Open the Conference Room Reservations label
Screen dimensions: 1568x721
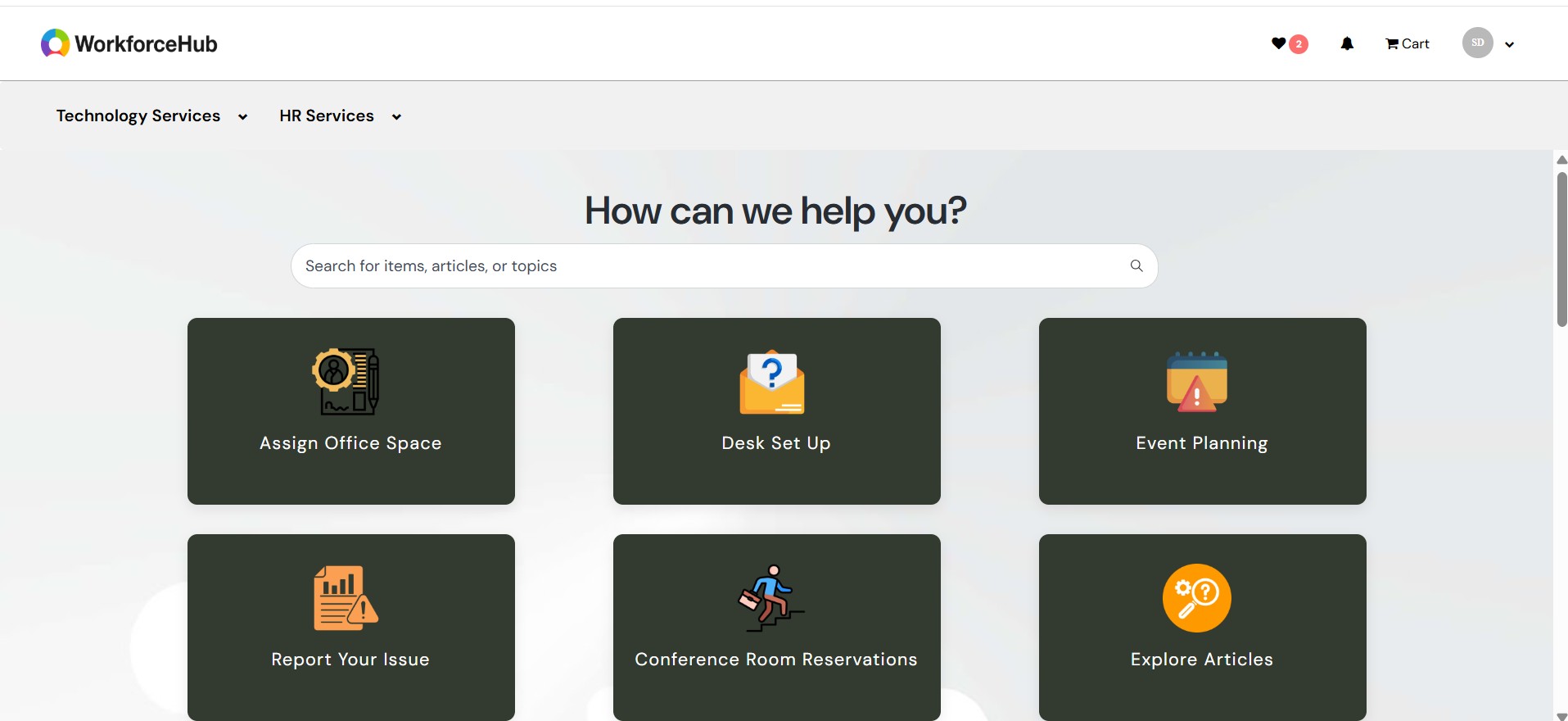pos(776,660)
